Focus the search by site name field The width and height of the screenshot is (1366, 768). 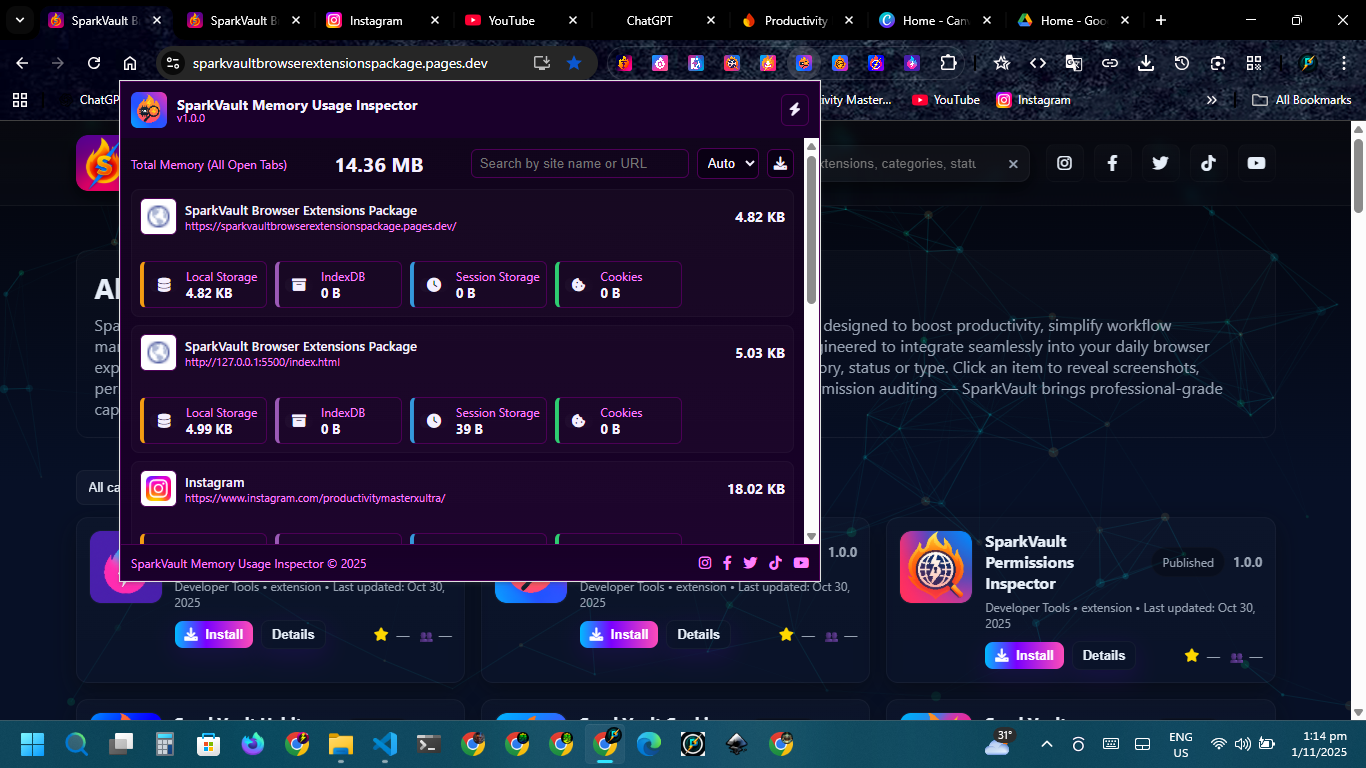point(579,164)
